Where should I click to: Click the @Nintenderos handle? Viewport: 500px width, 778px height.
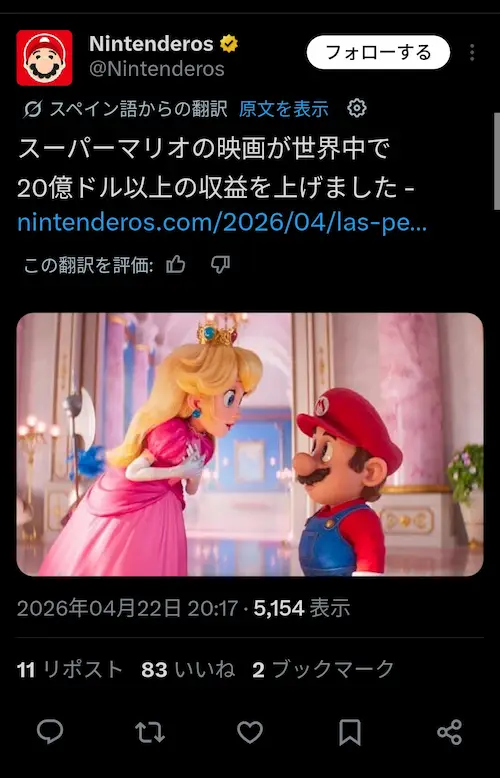click(157, 68)
